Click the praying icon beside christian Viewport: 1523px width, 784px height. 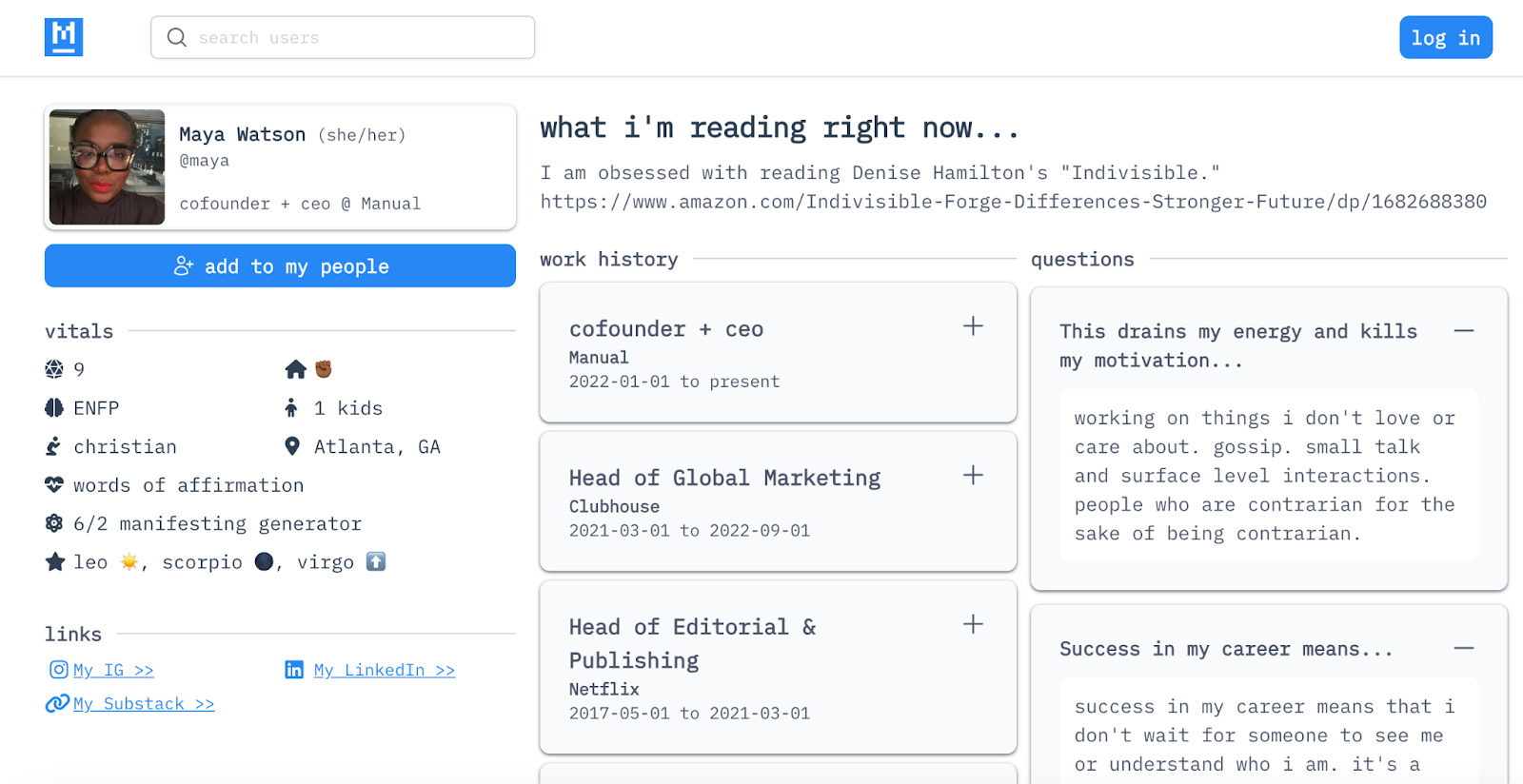pyautogui.click(x=54, y=446)
